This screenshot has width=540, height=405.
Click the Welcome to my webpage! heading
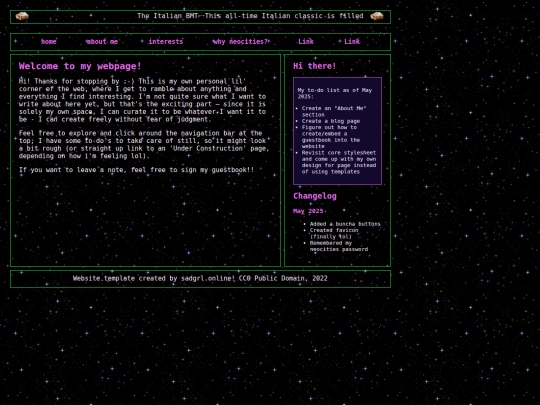80,66
